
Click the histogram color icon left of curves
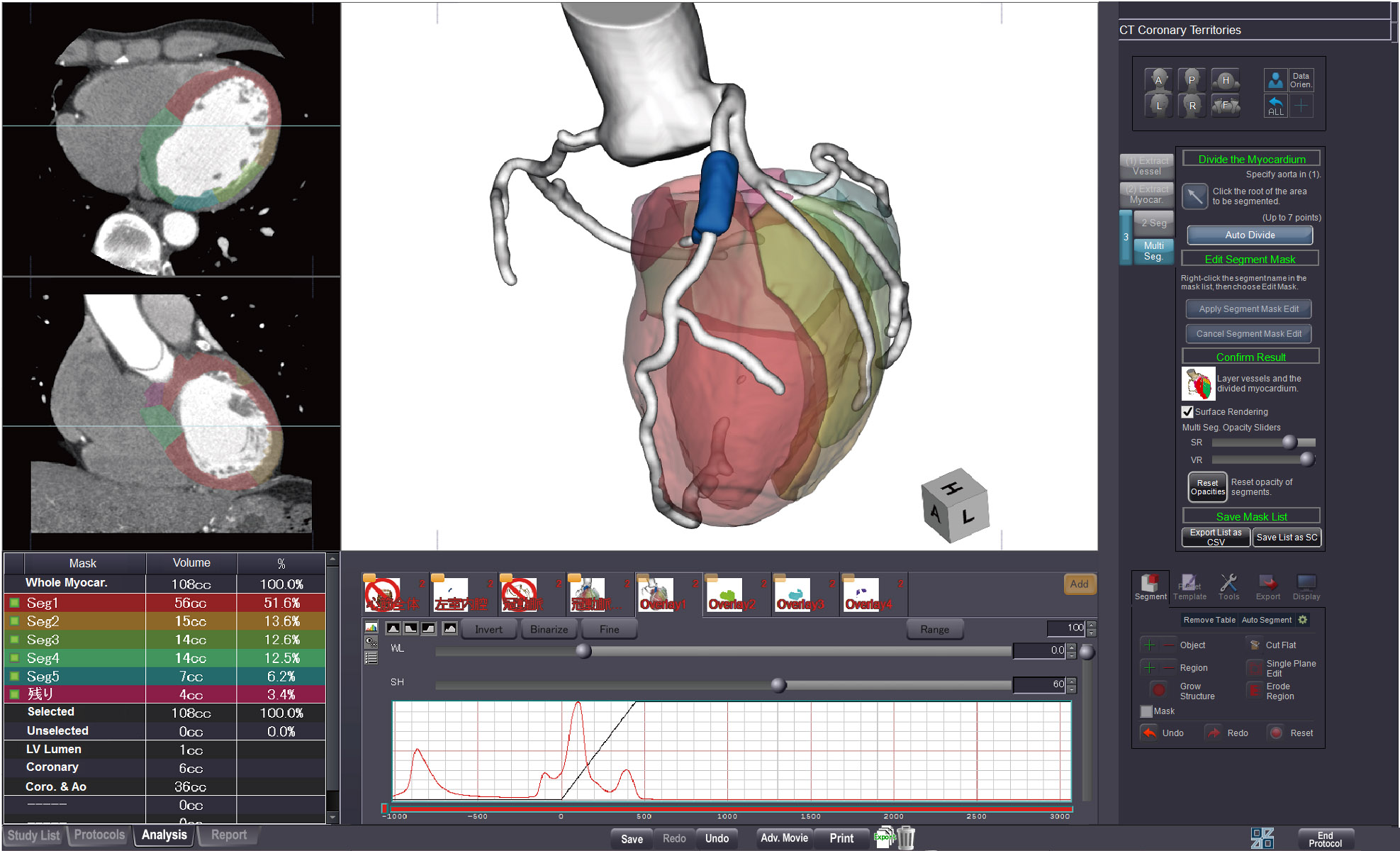[x=371, y=628]
